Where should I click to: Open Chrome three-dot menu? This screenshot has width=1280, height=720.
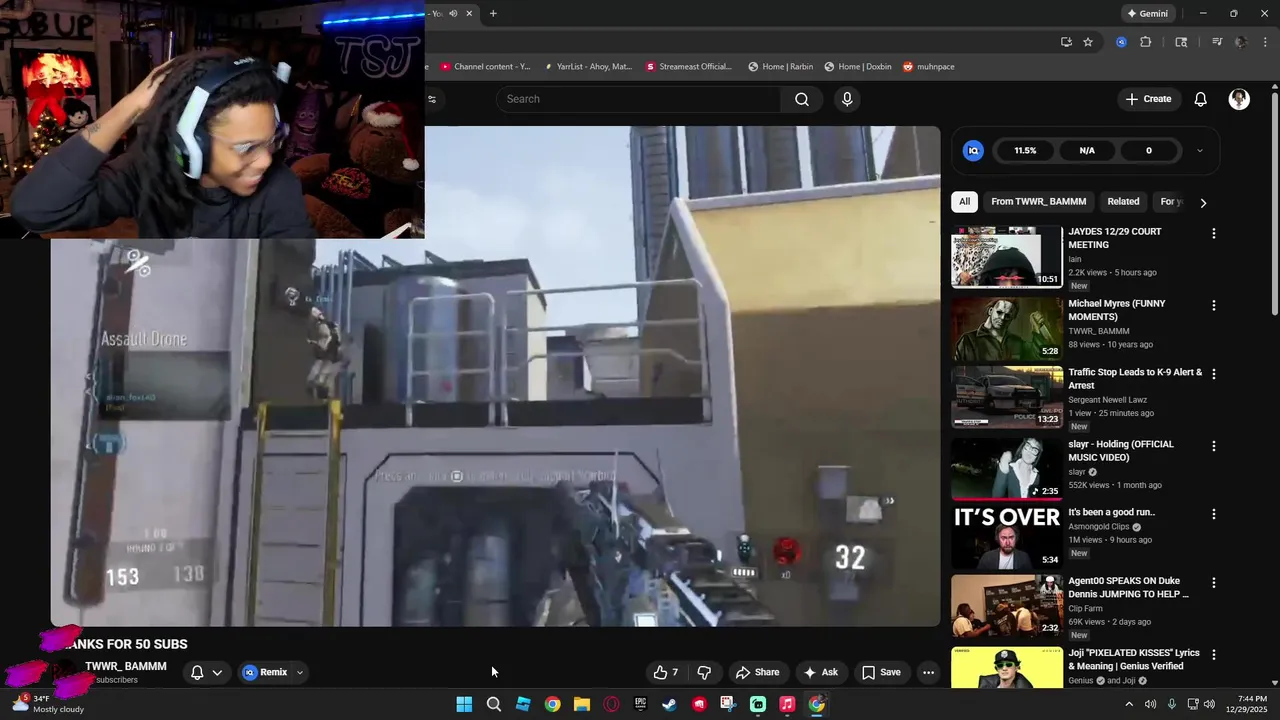[x=1263, y=42]
